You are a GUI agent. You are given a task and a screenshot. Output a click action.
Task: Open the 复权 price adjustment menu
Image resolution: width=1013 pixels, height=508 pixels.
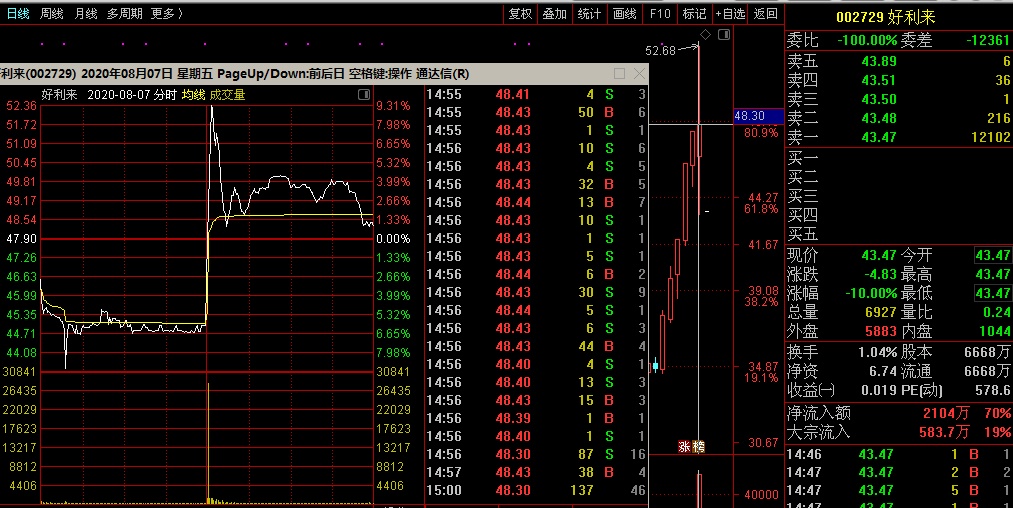pos(520,13)
